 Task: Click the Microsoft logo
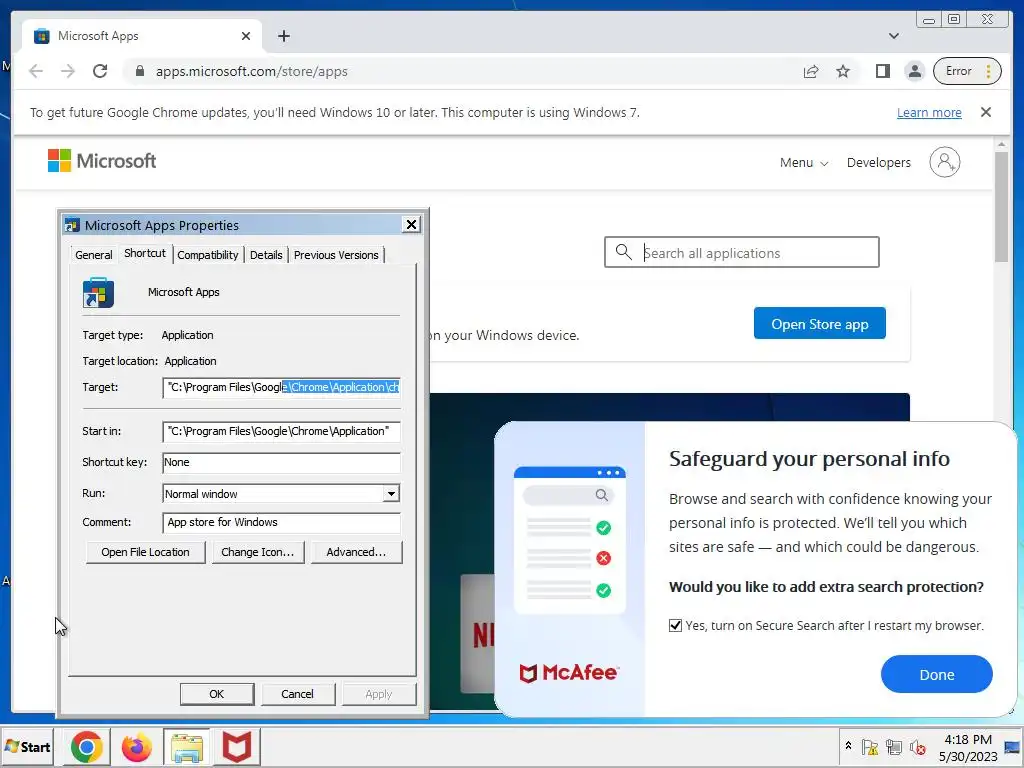click(102, 161)
